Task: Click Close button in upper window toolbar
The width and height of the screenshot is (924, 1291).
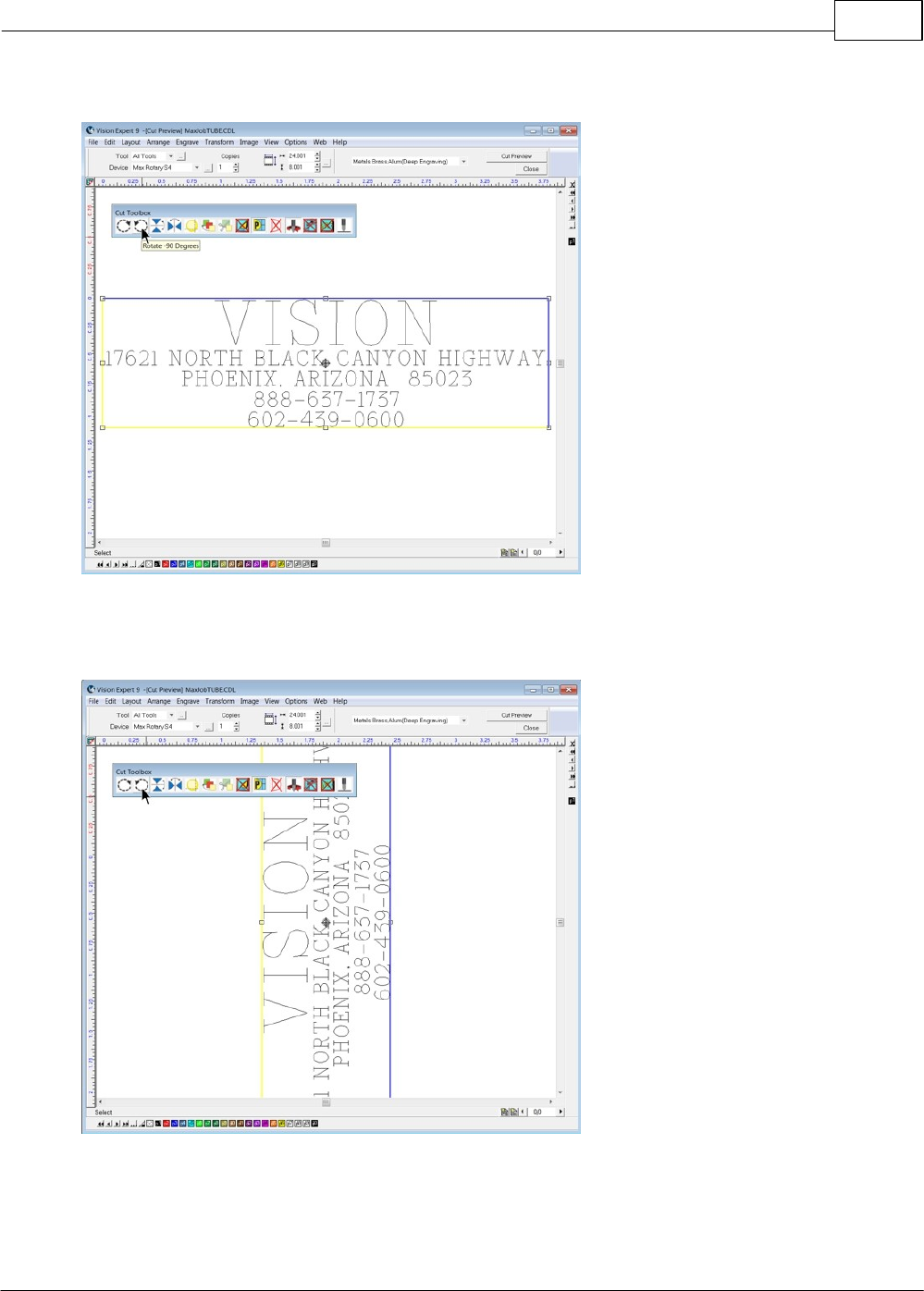Action: pyautogui.click(x=531, y=169)
